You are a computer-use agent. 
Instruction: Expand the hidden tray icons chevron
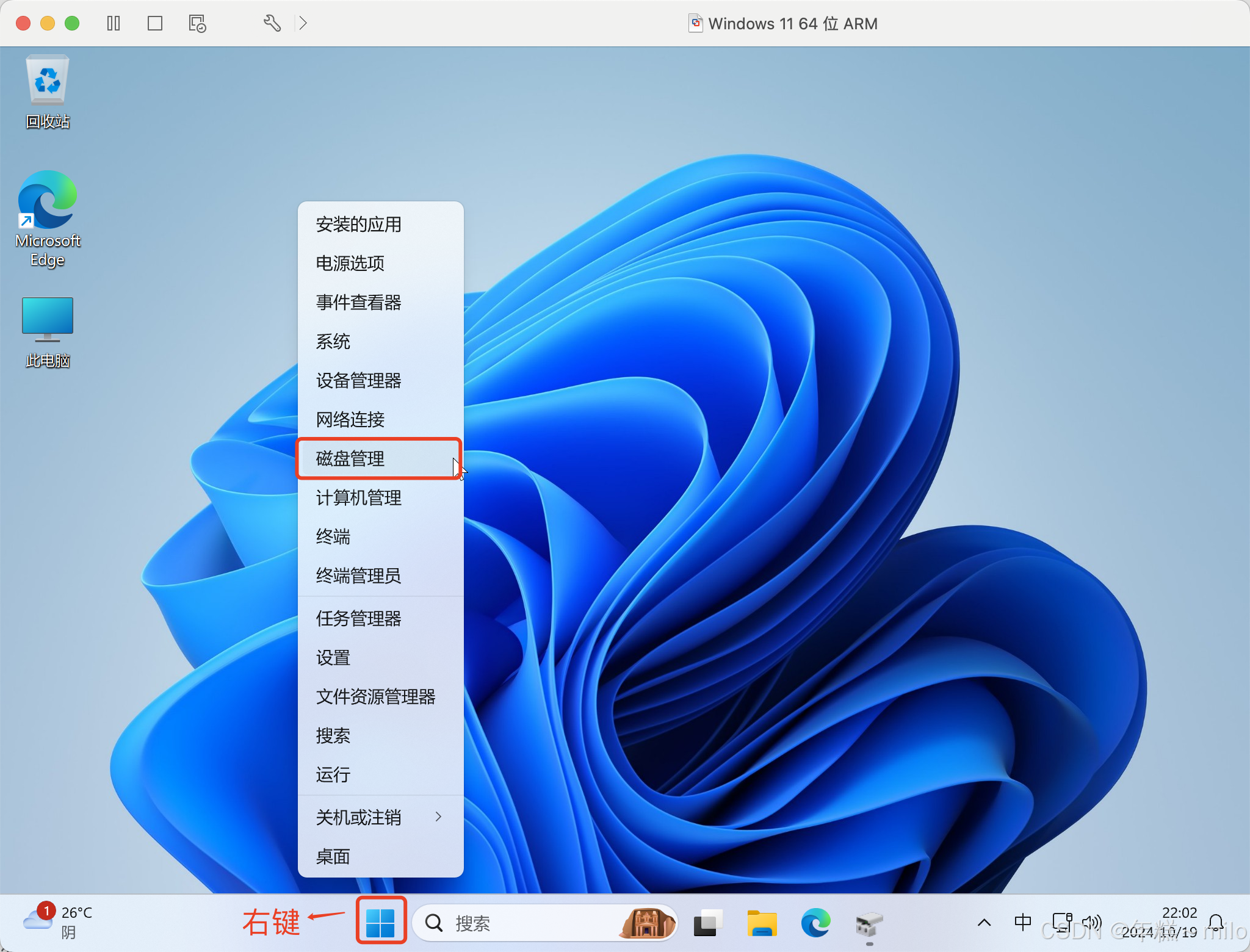[984, 922]
